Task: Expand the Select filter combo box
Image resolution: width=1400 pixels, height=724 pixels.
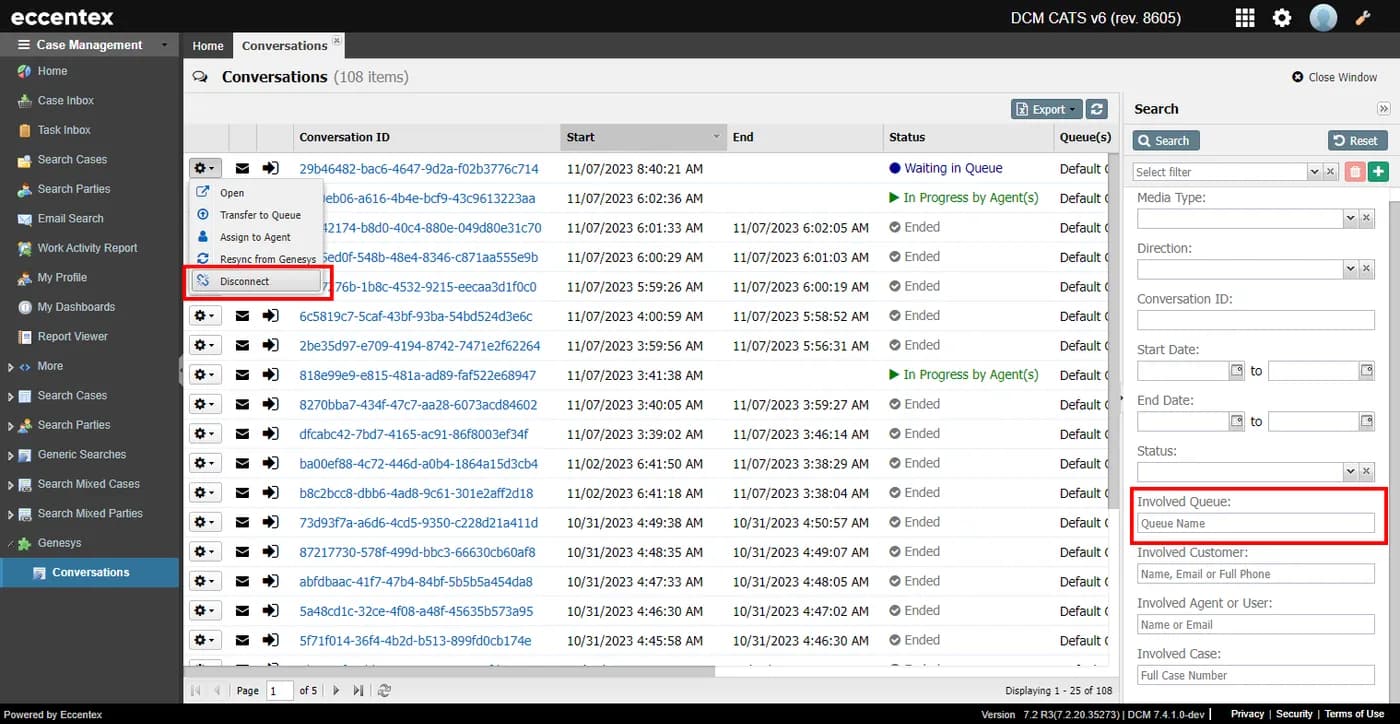Action: [x=1314, y=172]
